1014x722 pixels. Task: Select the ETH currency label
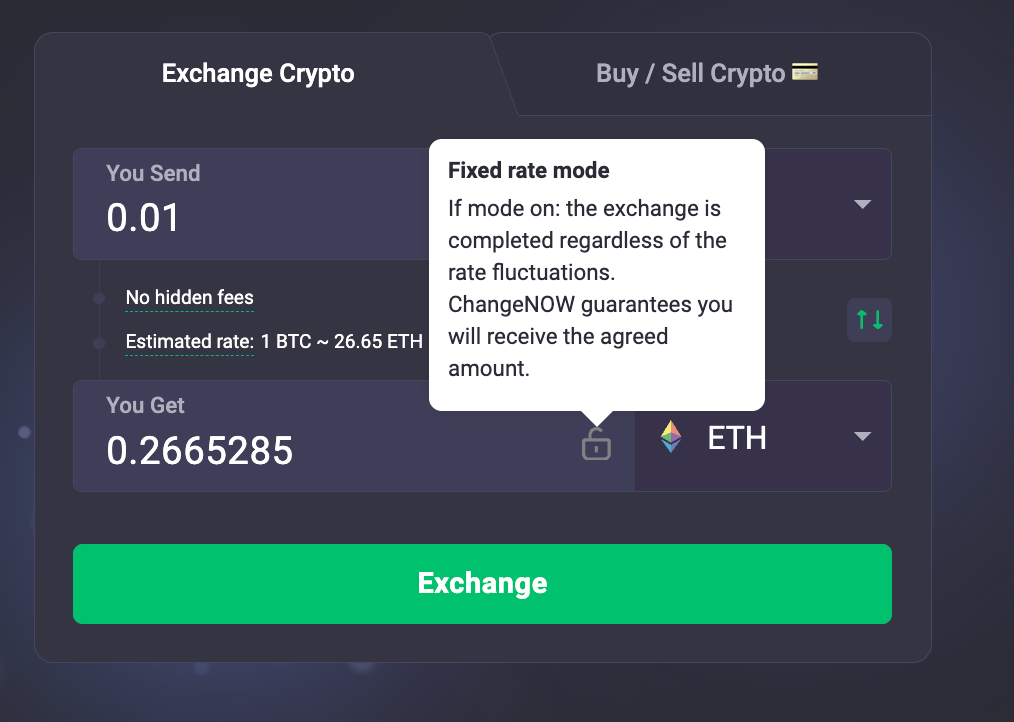(737, 437)
